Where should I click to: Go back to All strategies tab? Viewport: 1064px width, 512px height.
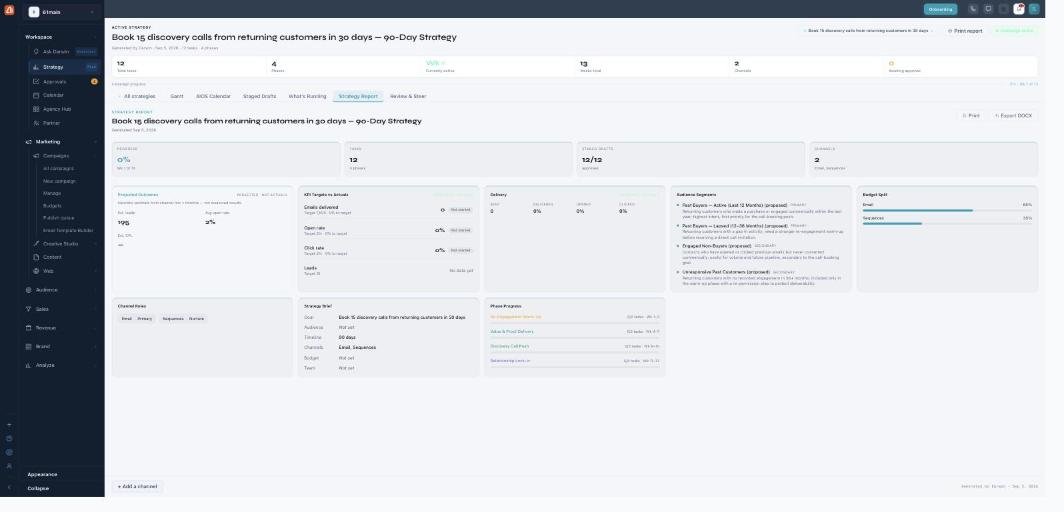[137, 96]
